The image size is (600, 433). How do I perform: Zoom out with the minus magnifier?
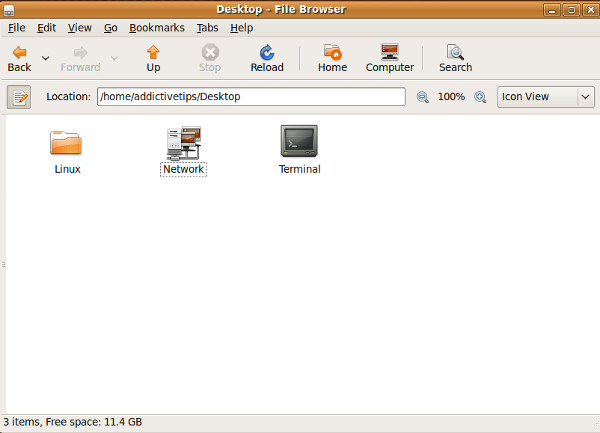tap(422, 97)
